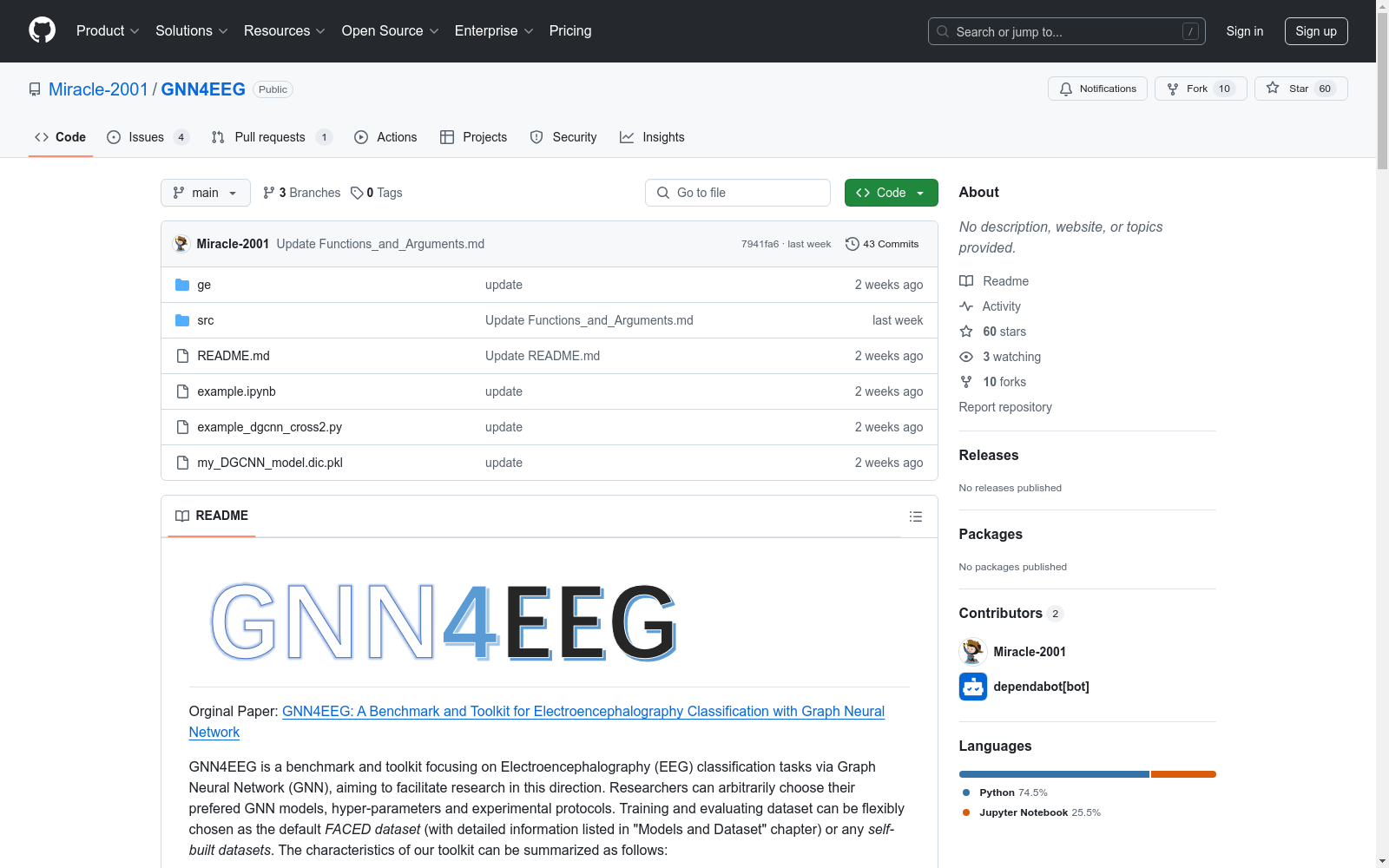Click the search magnifier icon in header
Image resolution: width=1389 pixels, height=868 pixels.
(943, 31)
